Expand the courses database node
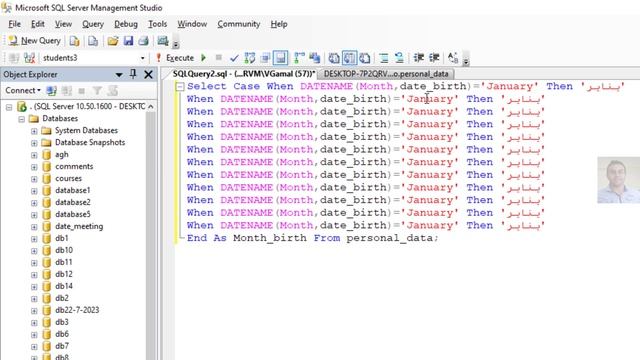This screenshot has height=360, width=640. click(x=34, y=179)
